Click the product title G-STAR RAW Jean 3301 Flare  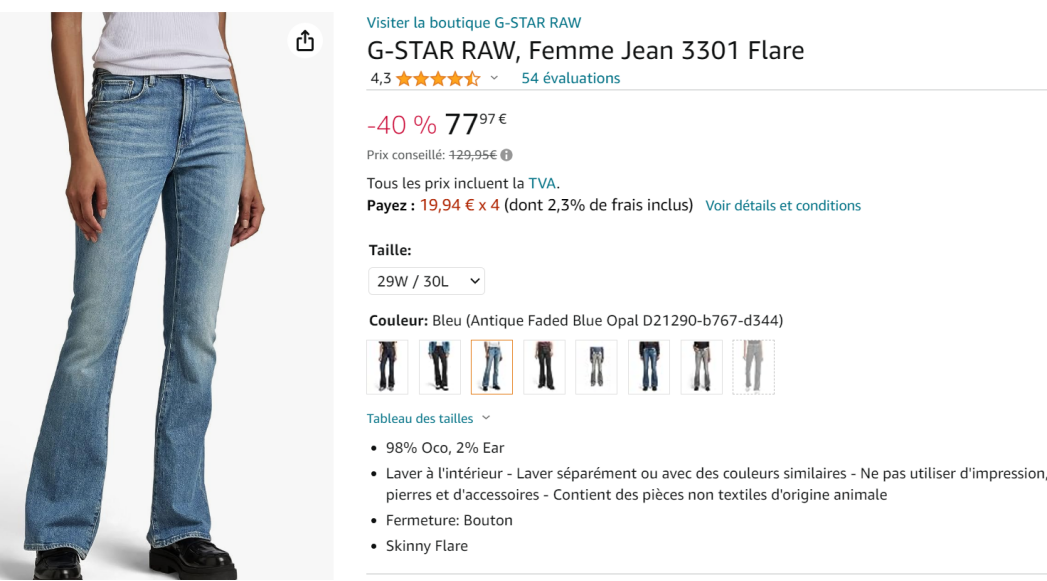tap(585, 50)
